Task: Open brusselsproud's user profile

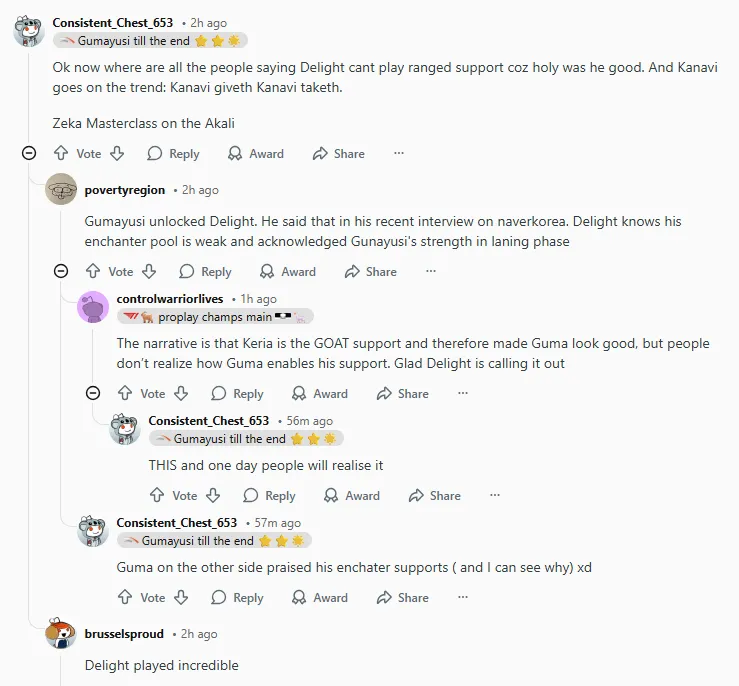Action: 124,634
